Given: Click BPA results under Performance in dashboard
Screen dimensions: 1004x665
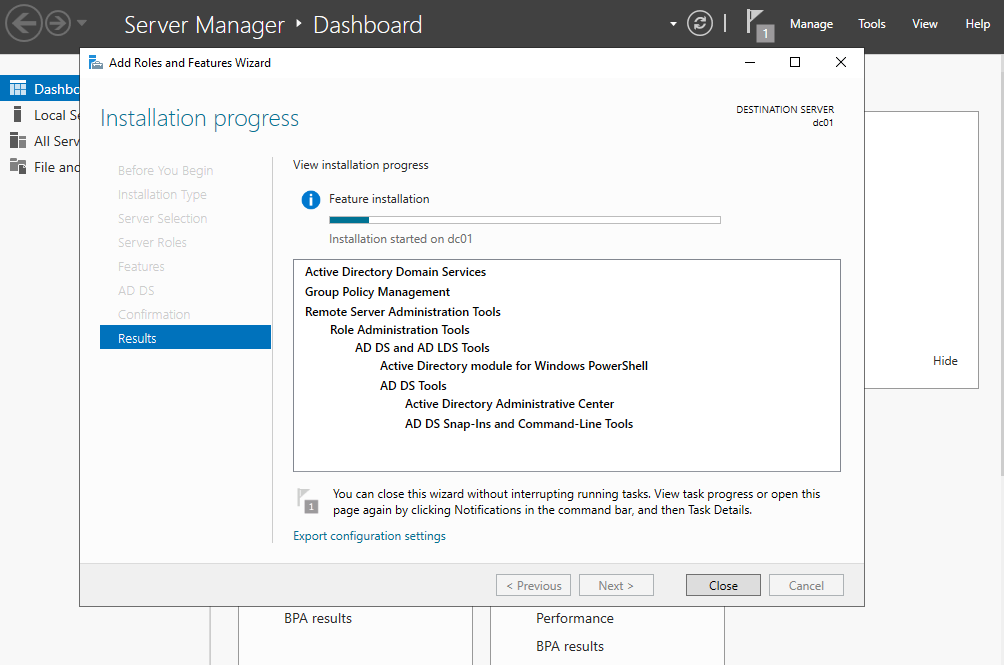Looking at the screenshot, I should click(x=569, y=646).
